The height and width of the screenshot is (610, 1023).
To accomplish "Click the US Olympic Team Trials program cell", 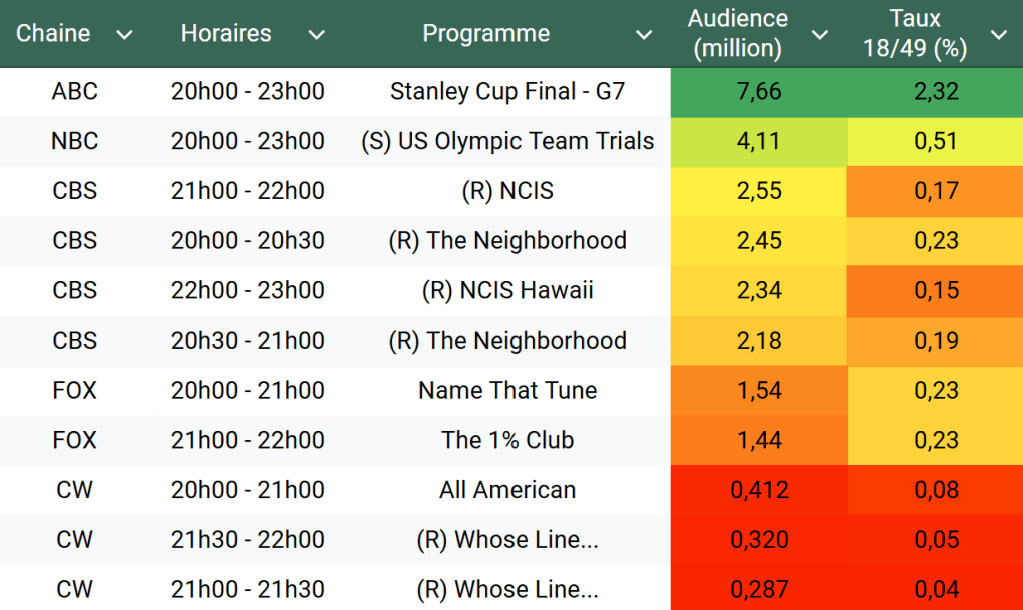I will [x=507, y=141].
